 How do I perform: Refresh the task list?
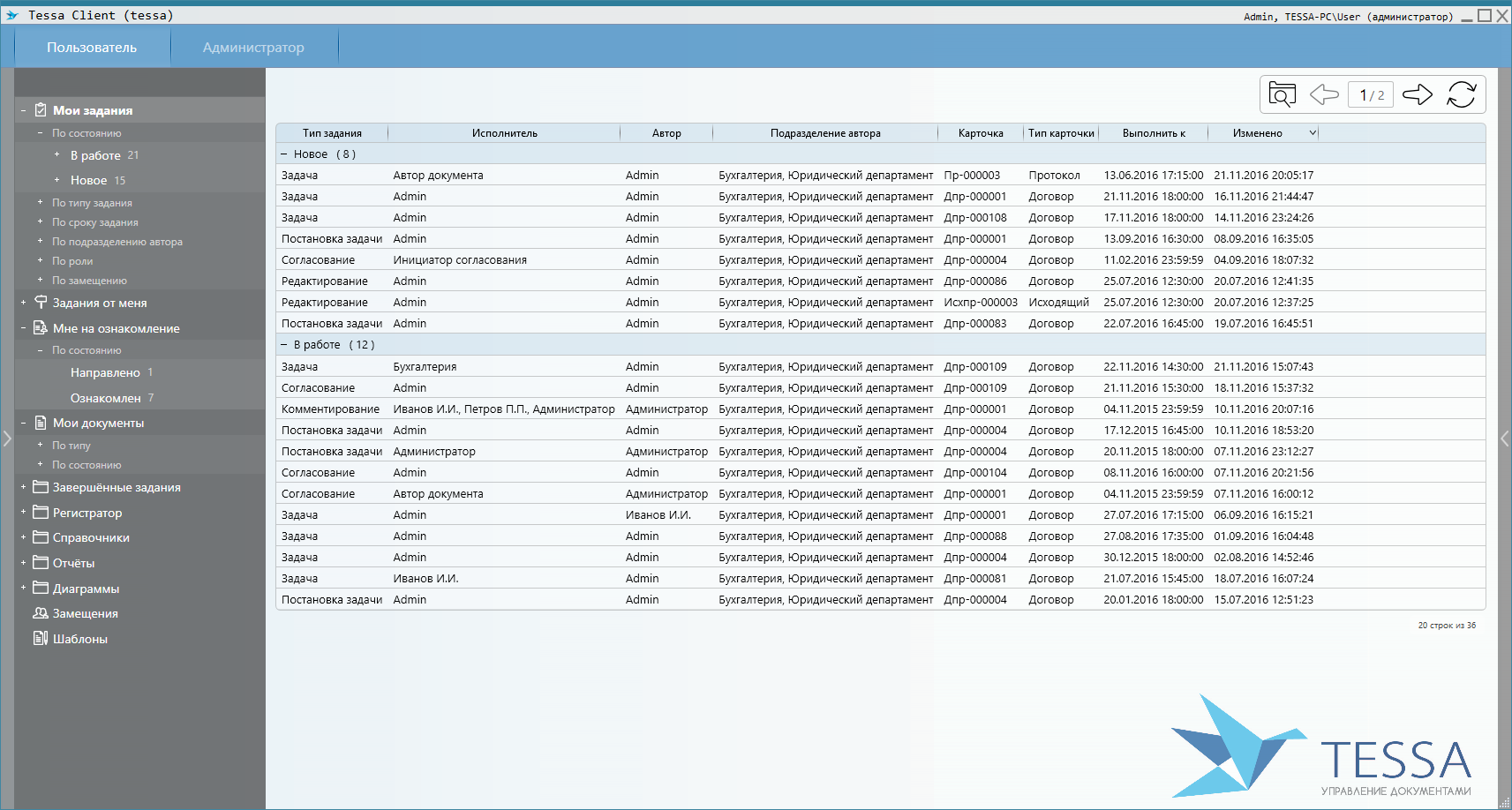(1462, 94)
